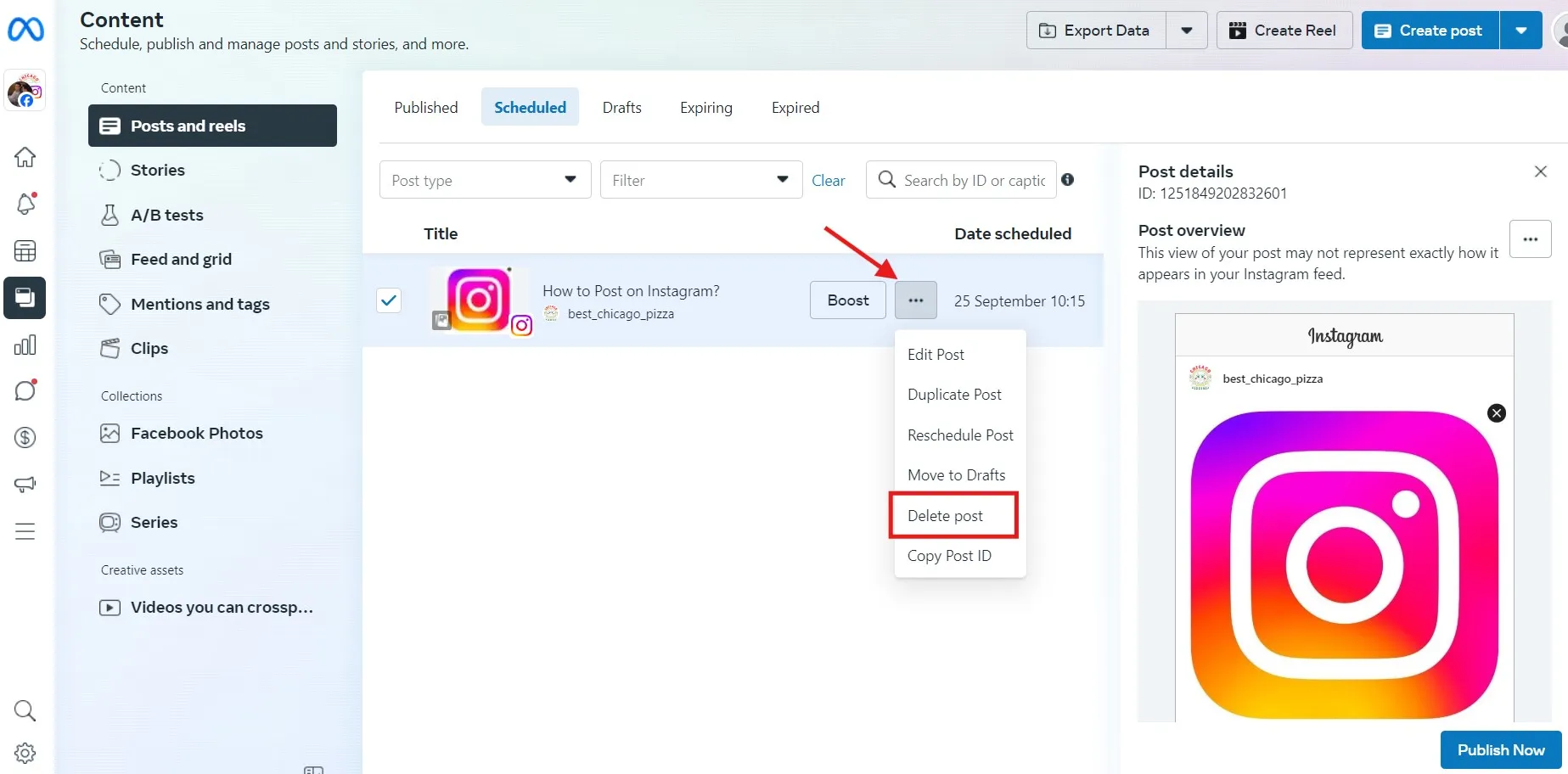Open Insights bar chart icon

25,345
